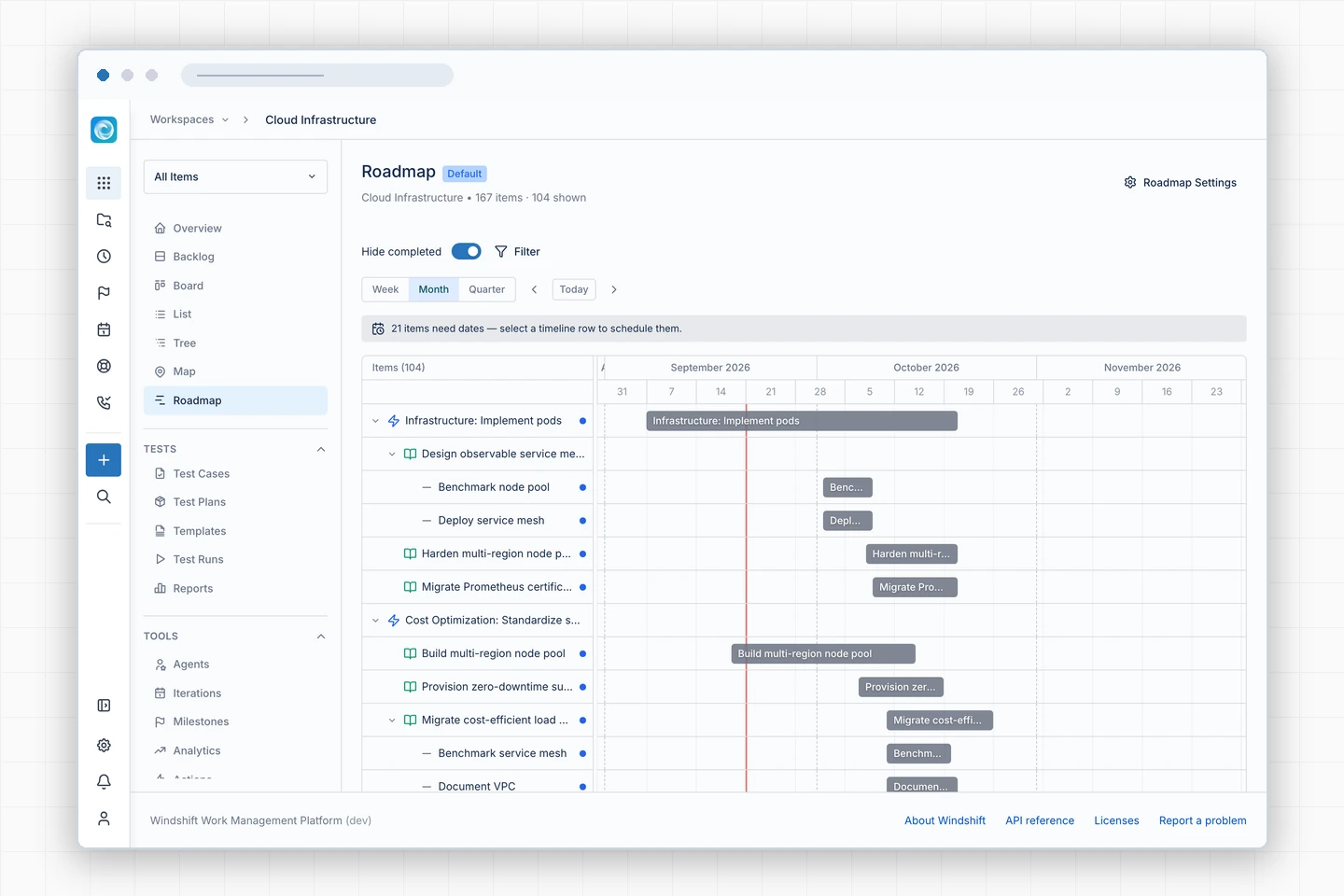Viewport: 1344px width, 896px height.
Task: Collapse Infrastructure: Implement pods row
Action: coord(376,421)
